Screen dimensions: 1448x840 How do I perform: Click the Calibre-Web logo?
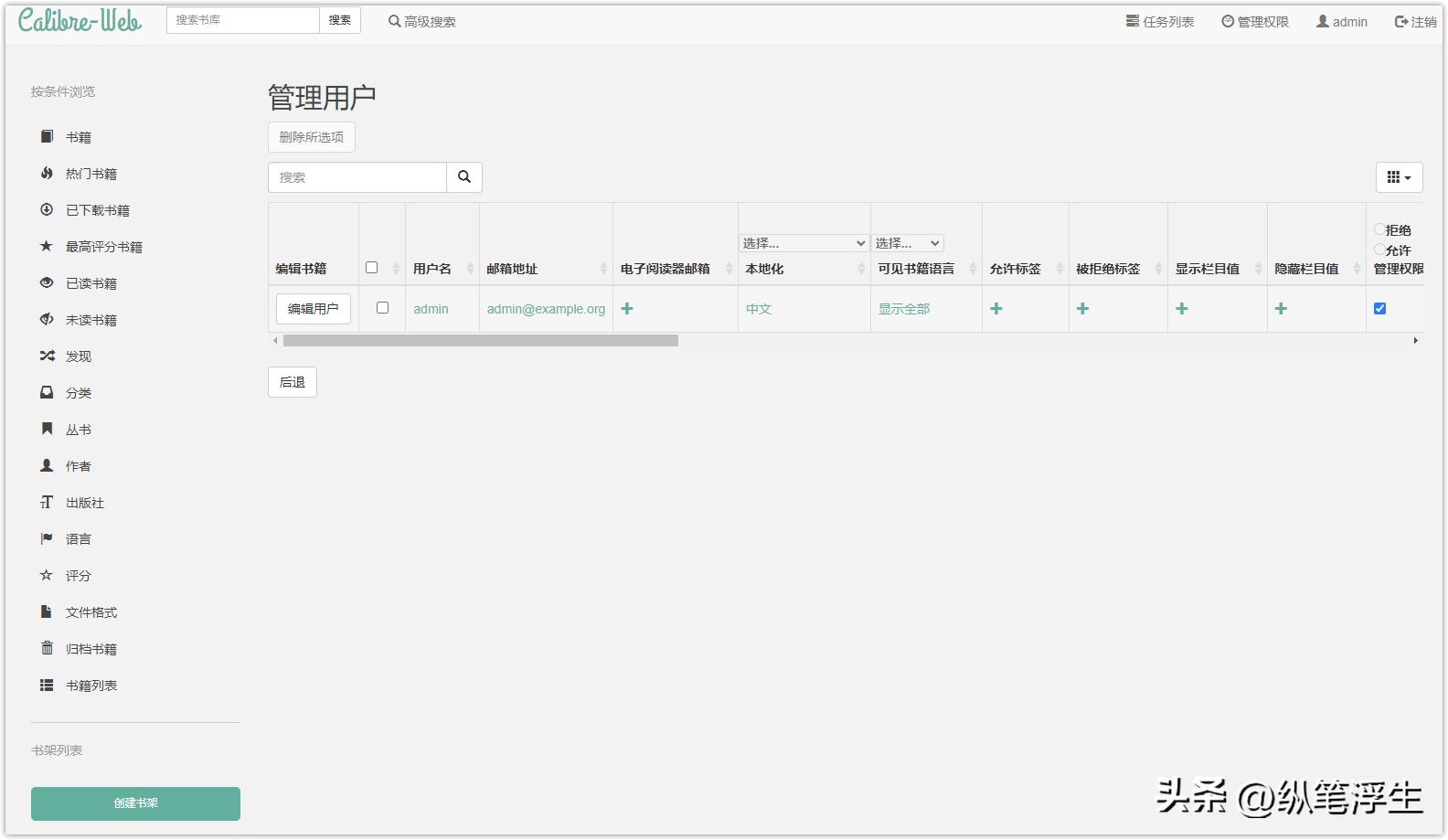[80, 20]
